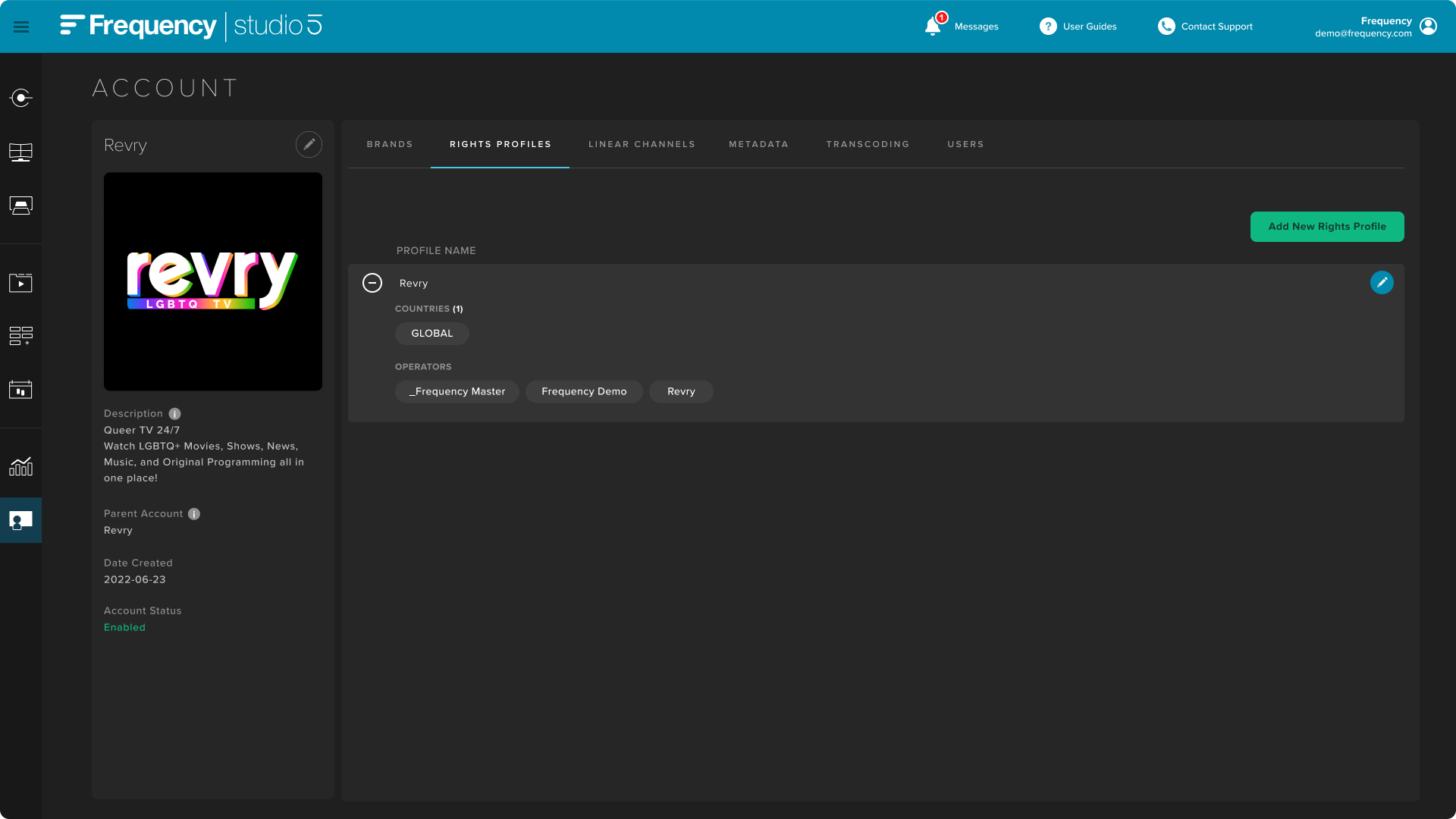Open the sidebar analytics chart icon
Screen dimensions: 1456x819
20,466
